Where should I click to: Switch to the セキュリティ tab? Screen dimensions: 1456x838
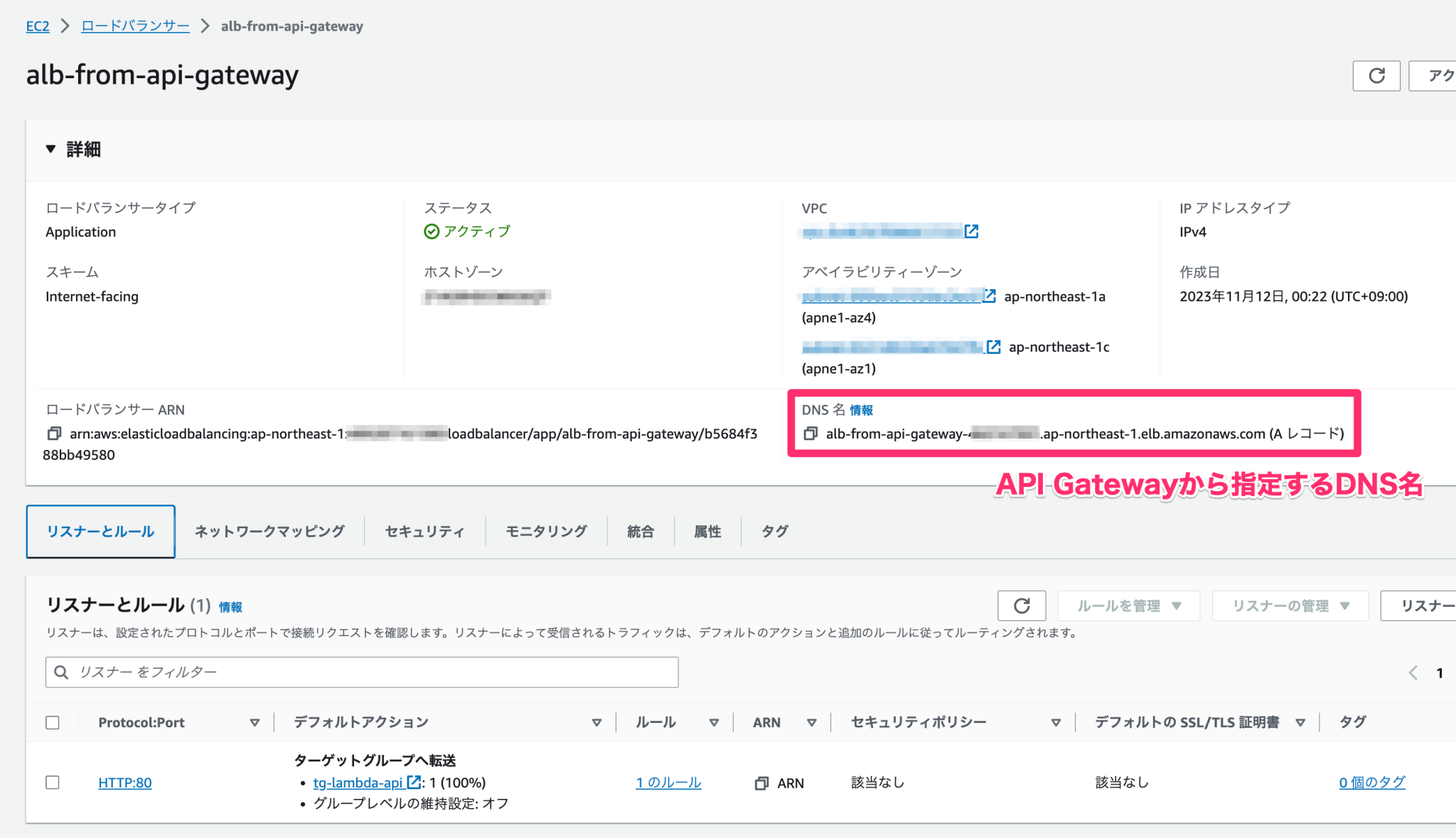(424, 531)
